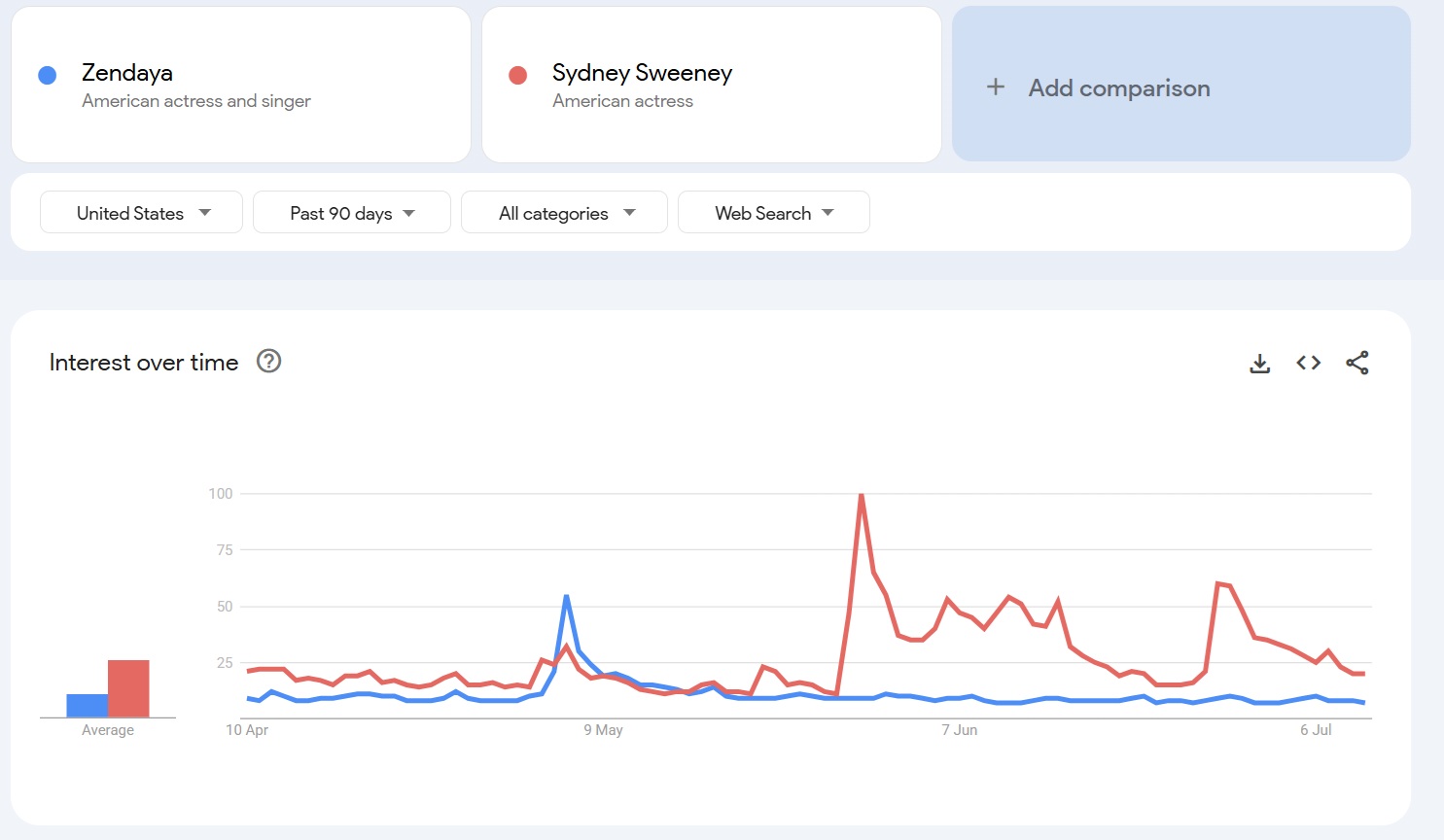Edit the Zendaya search term

[127, 73]
